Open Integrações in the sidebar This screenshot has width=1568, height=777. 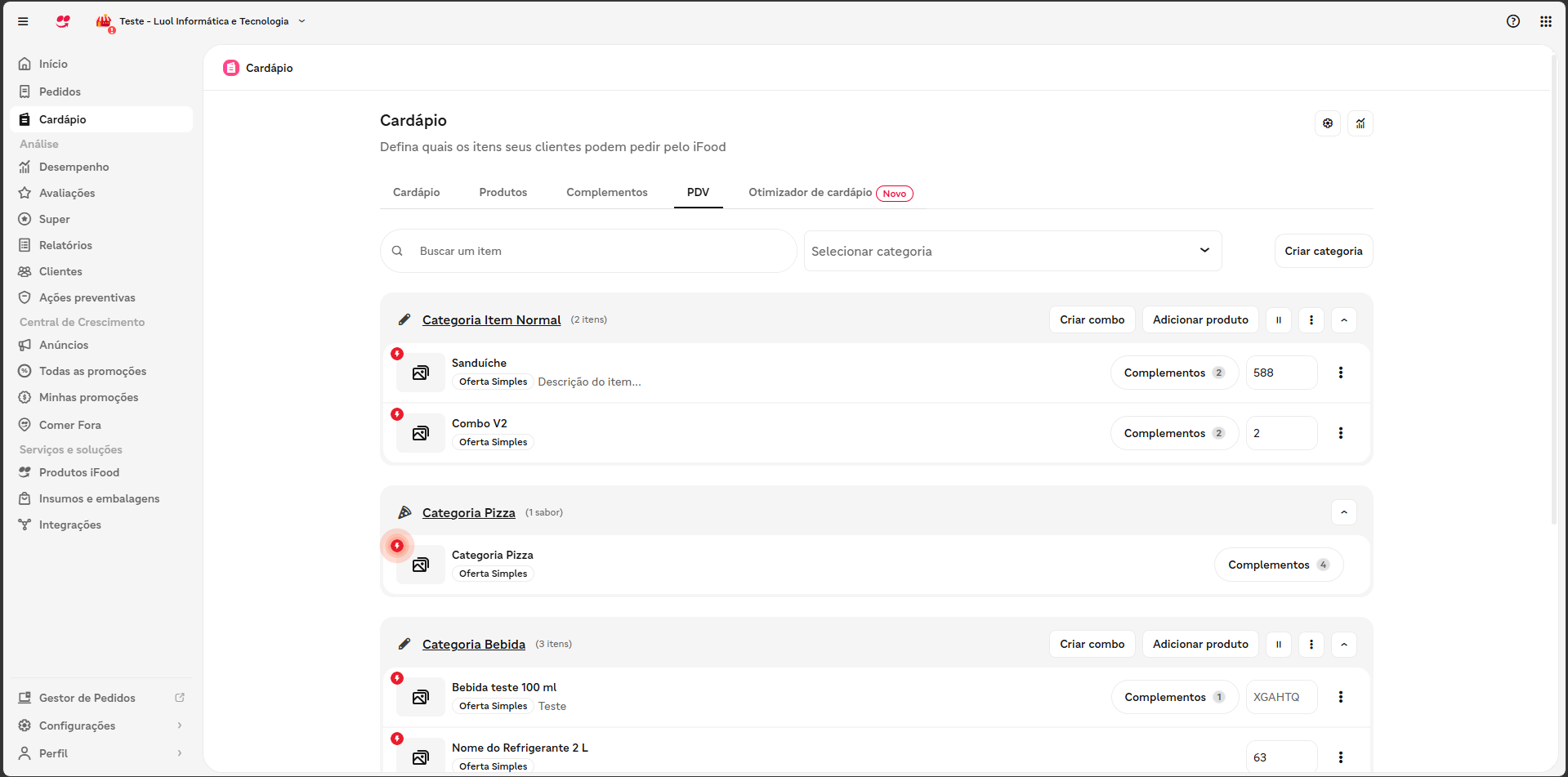101,525
